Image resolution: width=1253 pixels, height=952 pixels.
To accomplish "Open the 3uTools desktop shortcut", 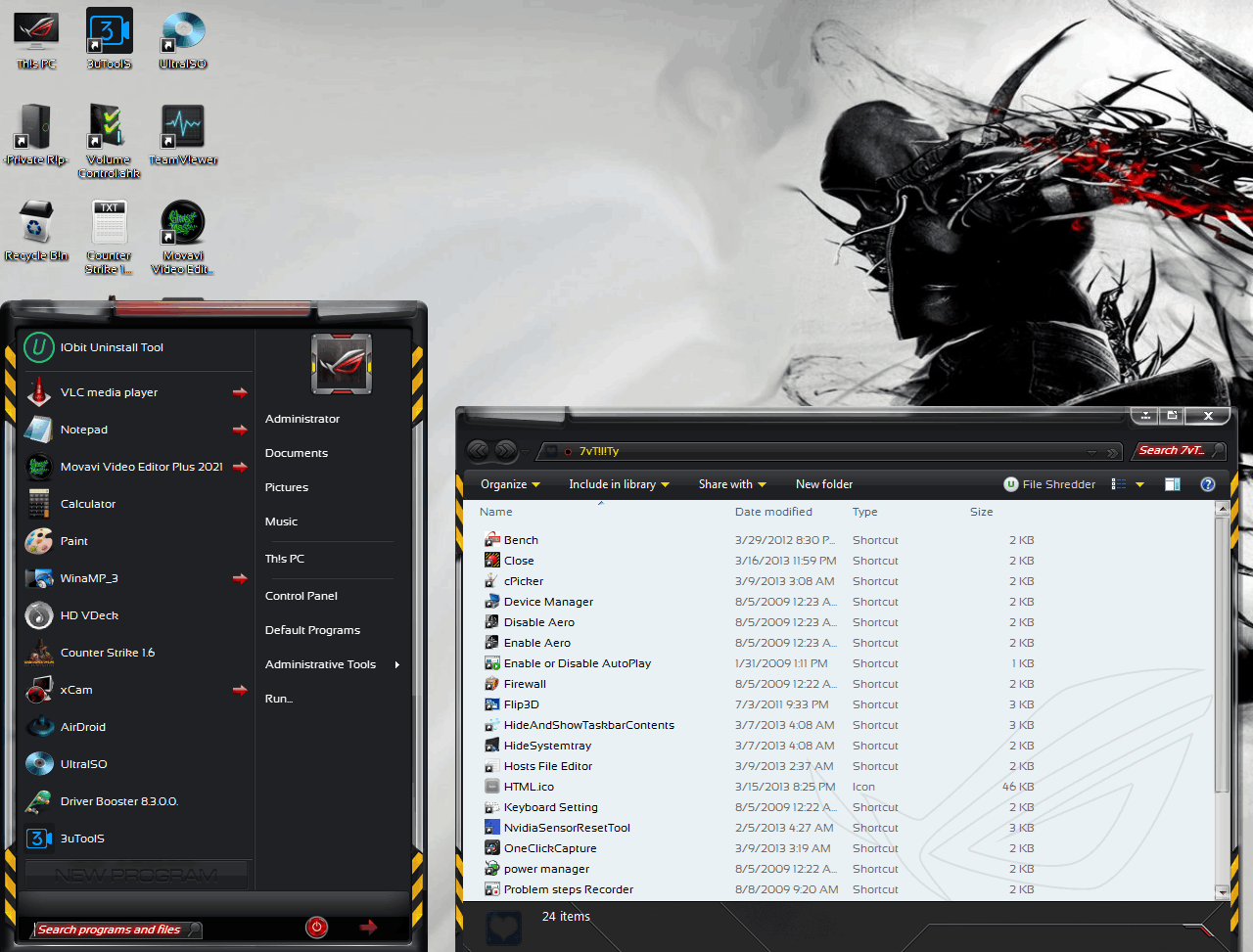I will tap(109, 39).
